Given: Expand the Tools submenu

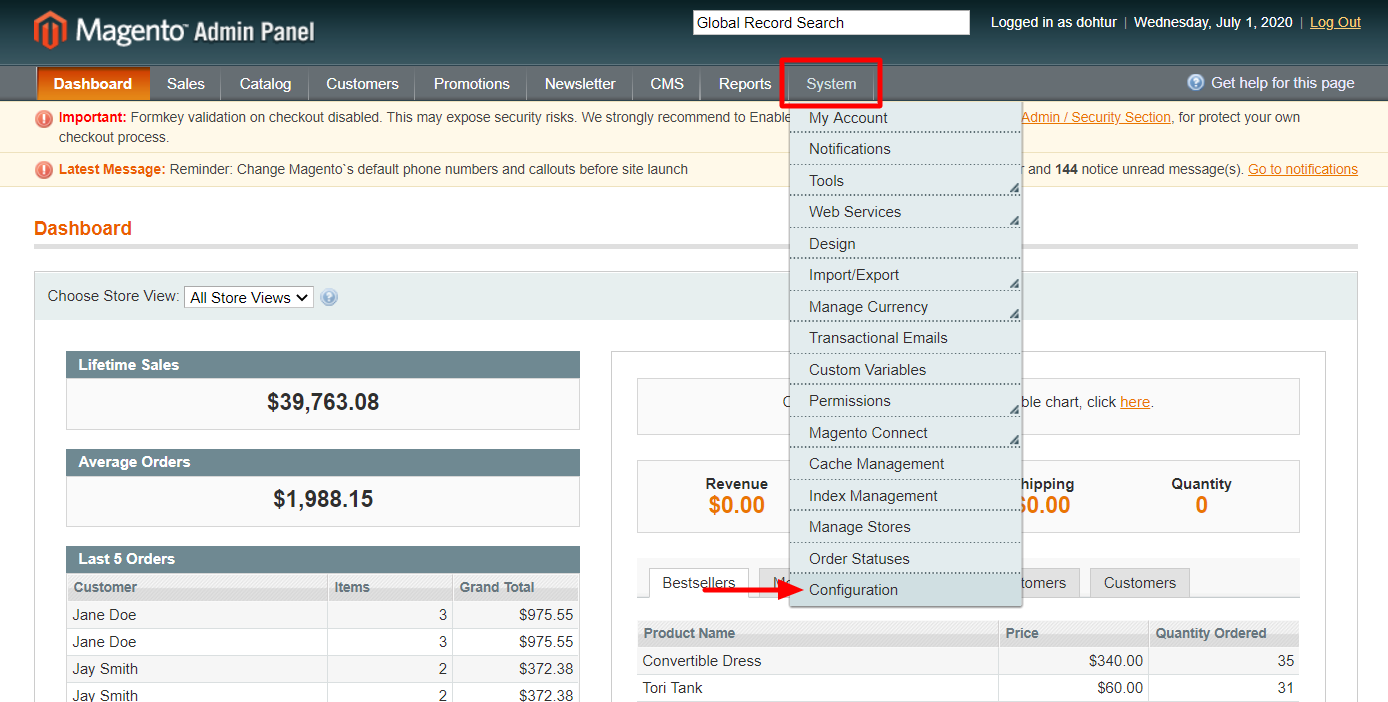Looking at the screenshot, I should pyautogui.click(x=905, y=181).
